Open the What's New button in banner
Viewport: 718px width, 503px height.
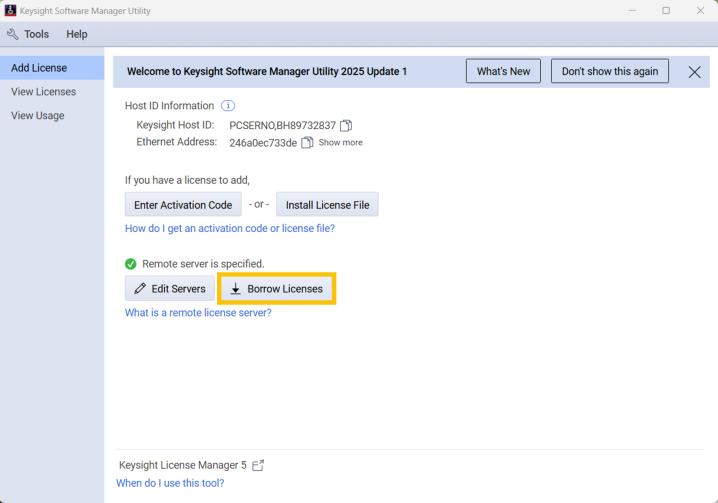[x=503, y=71]
